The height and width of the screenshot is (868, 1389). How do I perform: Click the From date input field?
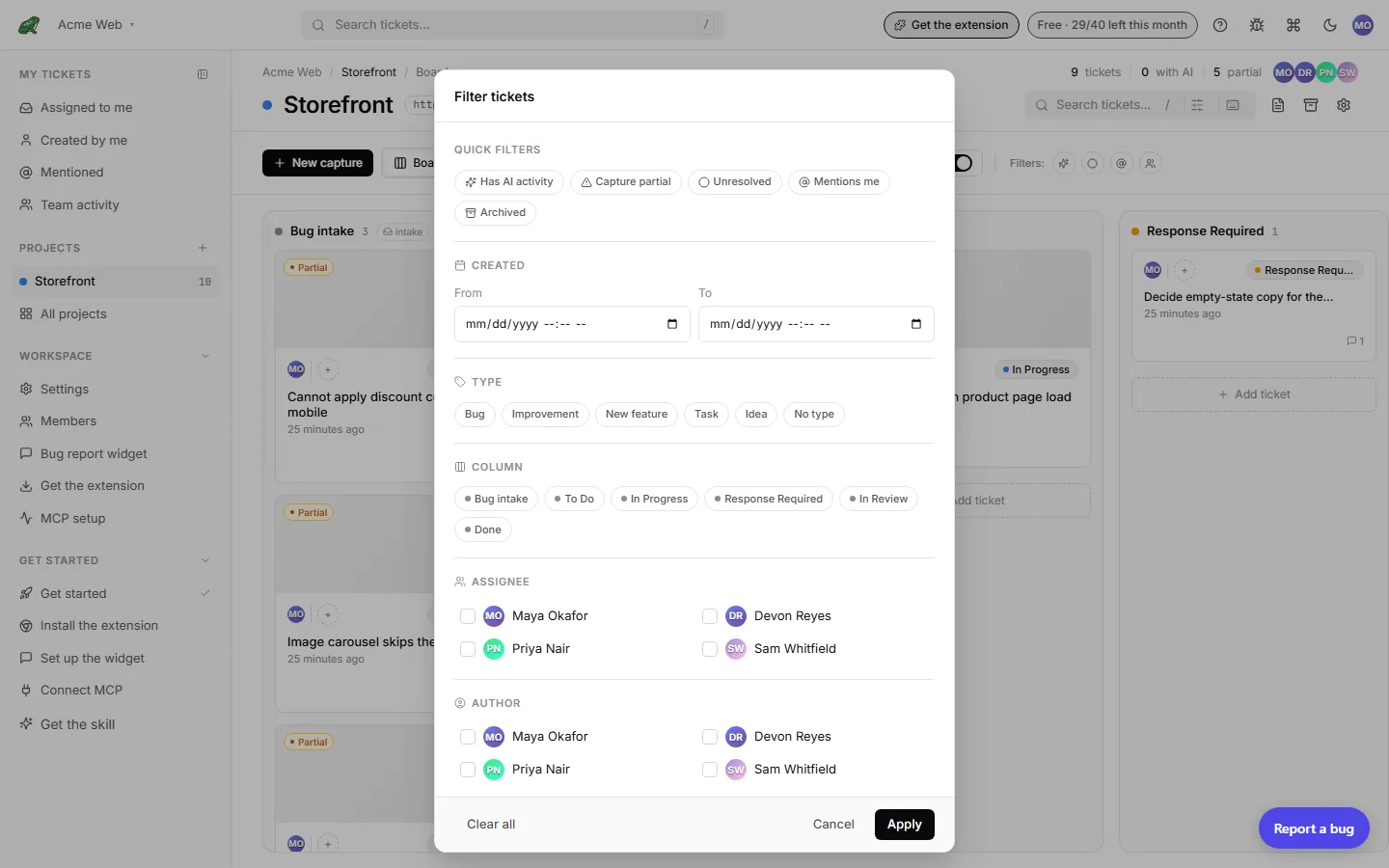click(572, 324)
